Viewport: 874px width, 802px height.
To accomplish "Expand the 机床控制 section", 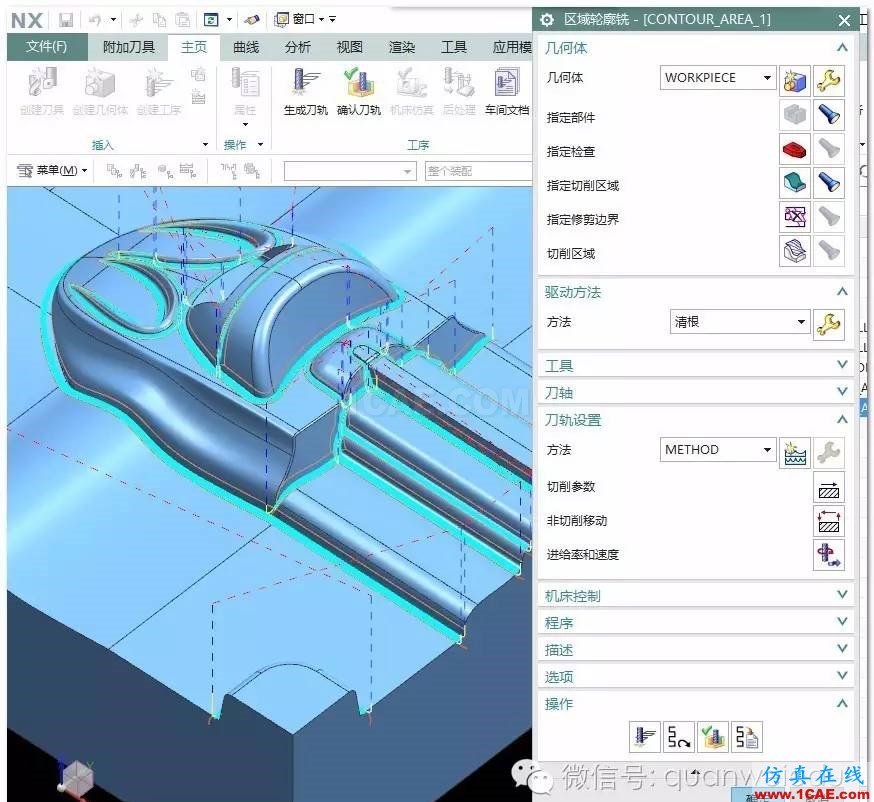I will click(x=842, y=595).
